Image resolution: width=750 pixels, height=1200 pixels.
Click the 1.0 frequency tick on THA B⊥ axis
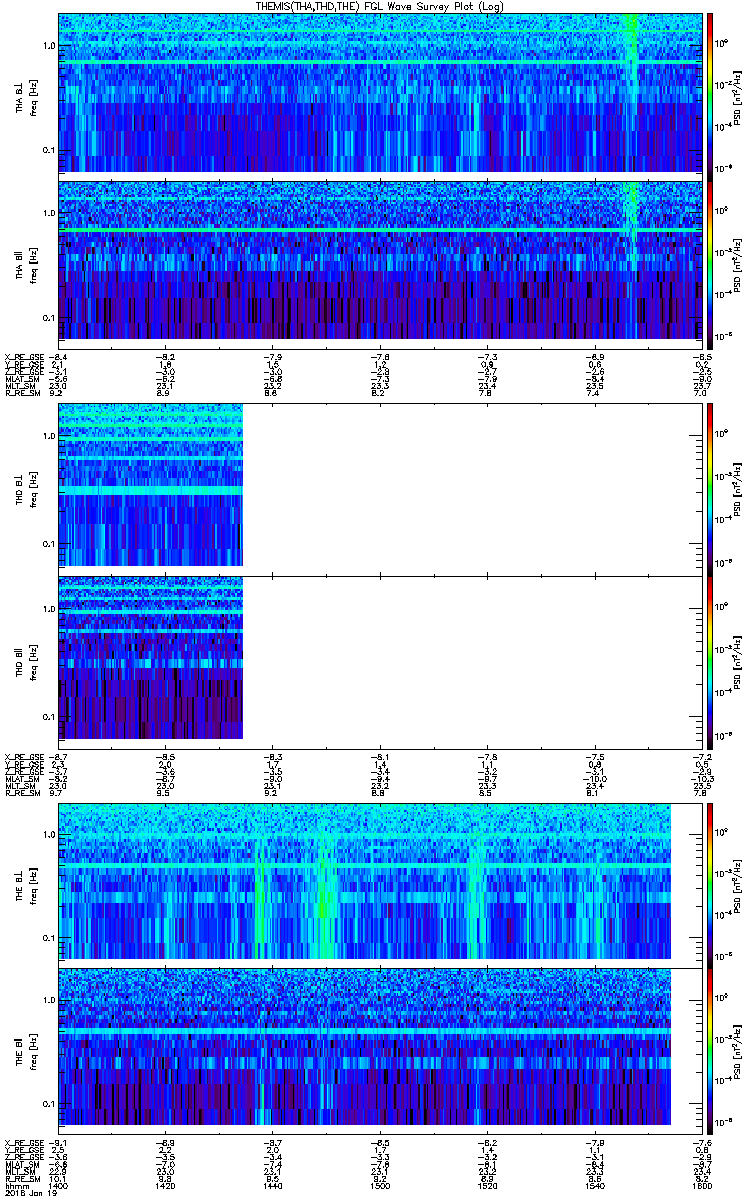pyautogui.click(x=49, y=47)
